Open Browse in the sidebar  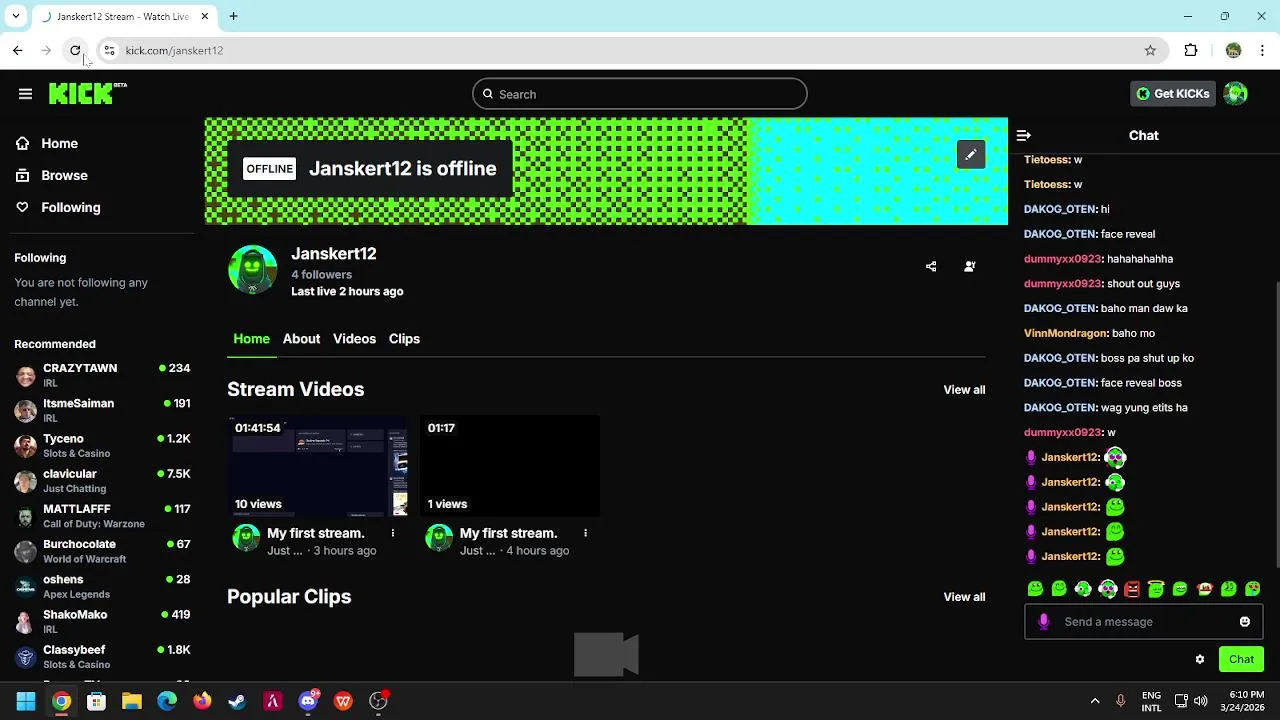tap(64, 175)
